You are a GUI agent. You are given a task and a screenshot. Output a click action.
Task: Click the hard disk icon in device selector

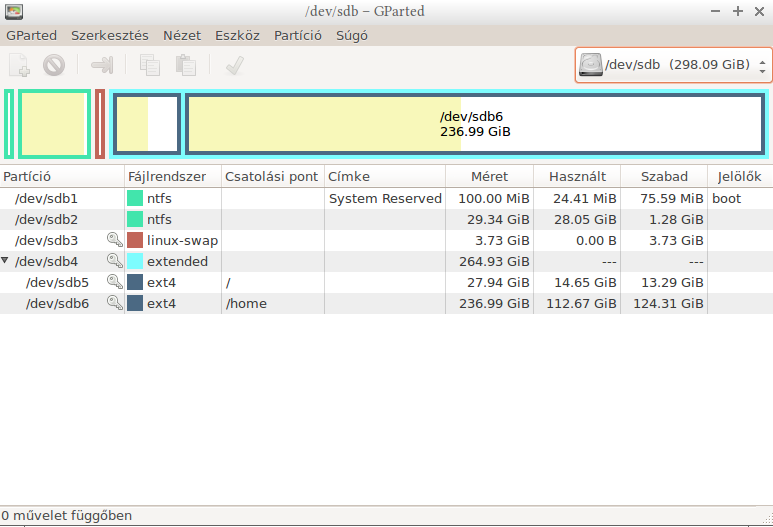coord(591,65)
